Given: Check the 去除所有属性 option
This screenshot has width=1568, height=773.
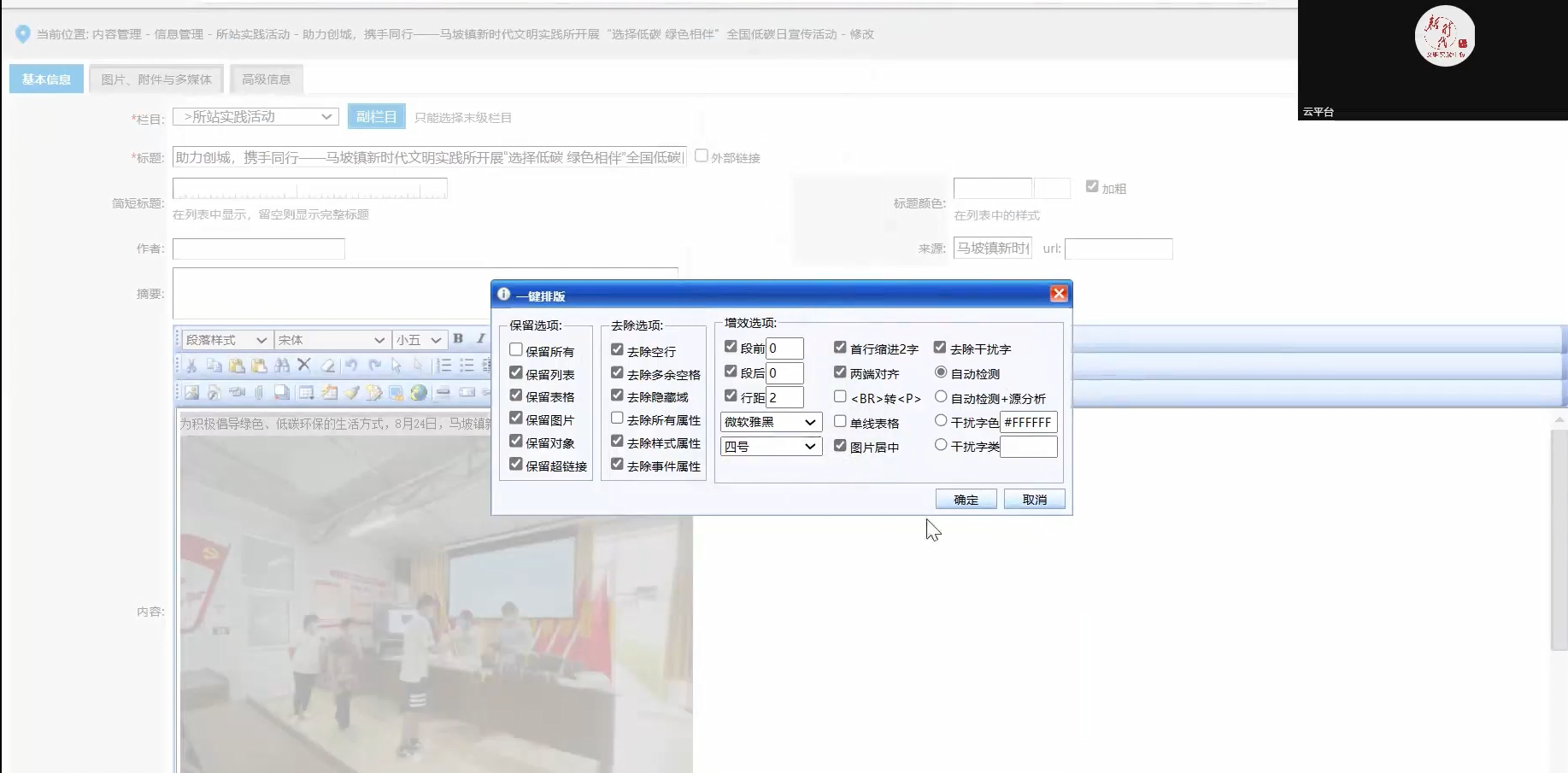Looking at the screenshot, I should point(617,419).
